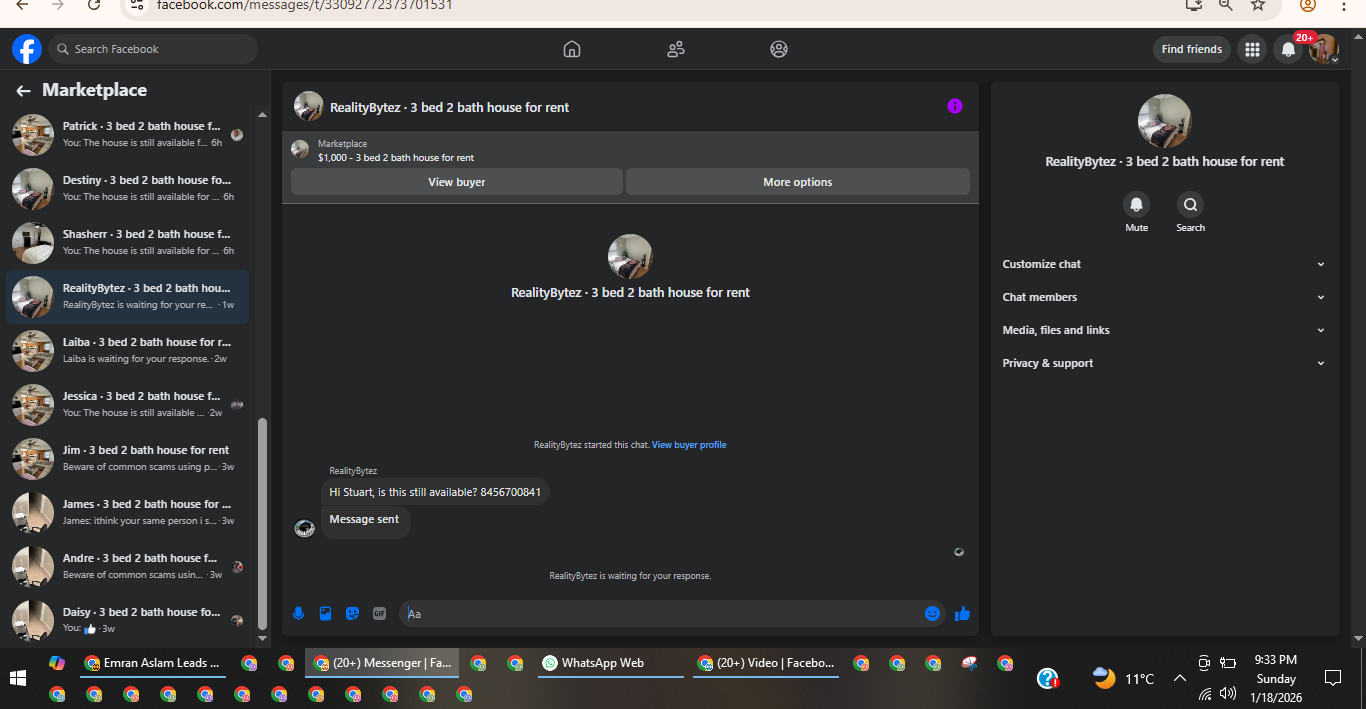Open the Copilot icon in taskbar
This screenshot has height=709, width=1366.
(x=57, y=663)
